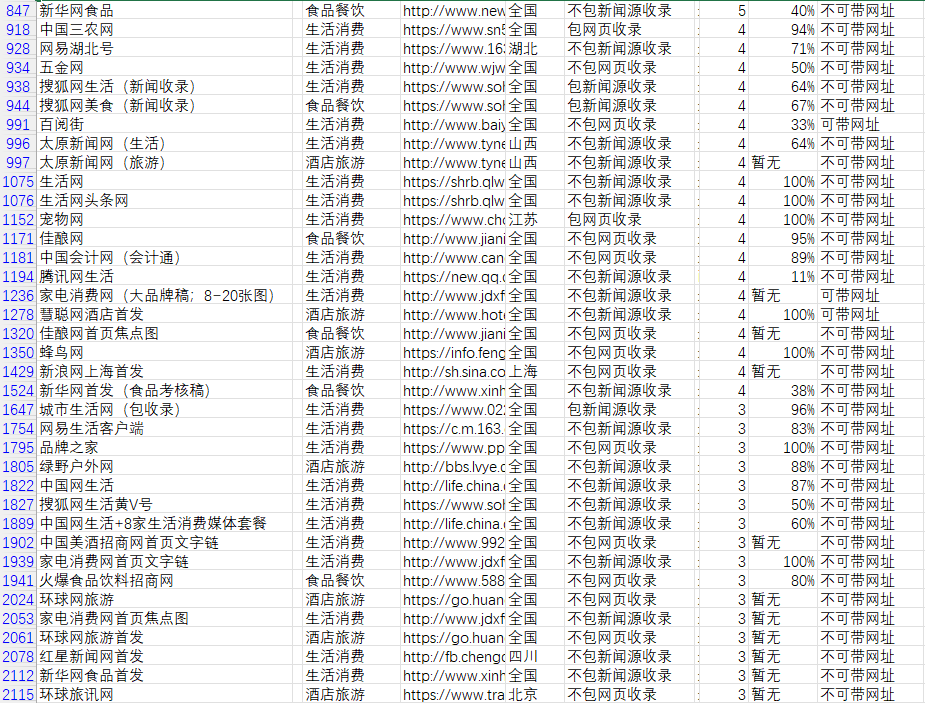Open the sh.sina.co link

pyautogui.click(x=454, y=372)
